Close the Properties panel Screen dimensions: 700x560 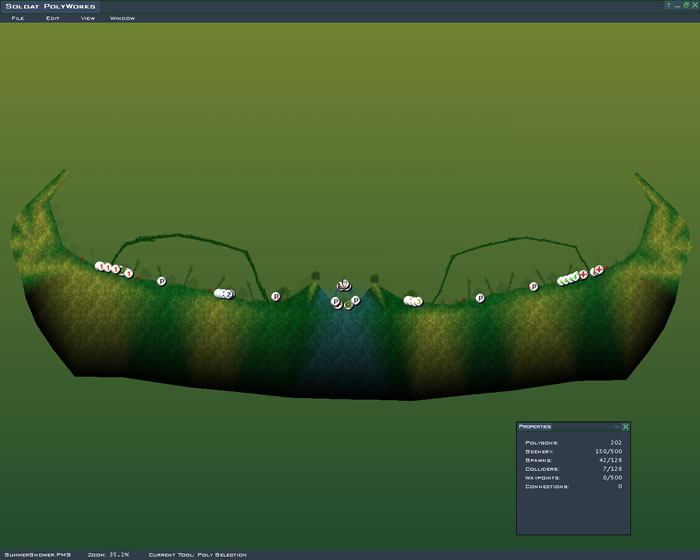tap(626, 426)
